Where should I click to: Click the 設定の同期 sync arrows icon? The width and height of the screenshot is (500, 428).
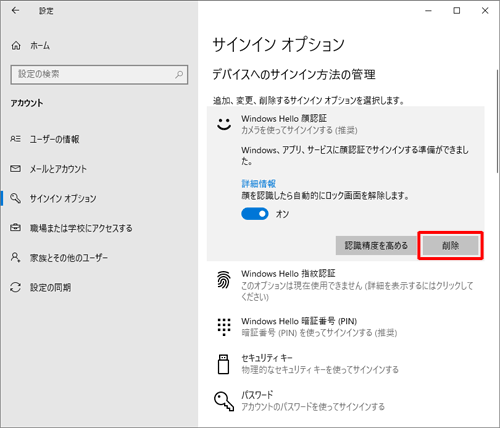click(15, 287)
